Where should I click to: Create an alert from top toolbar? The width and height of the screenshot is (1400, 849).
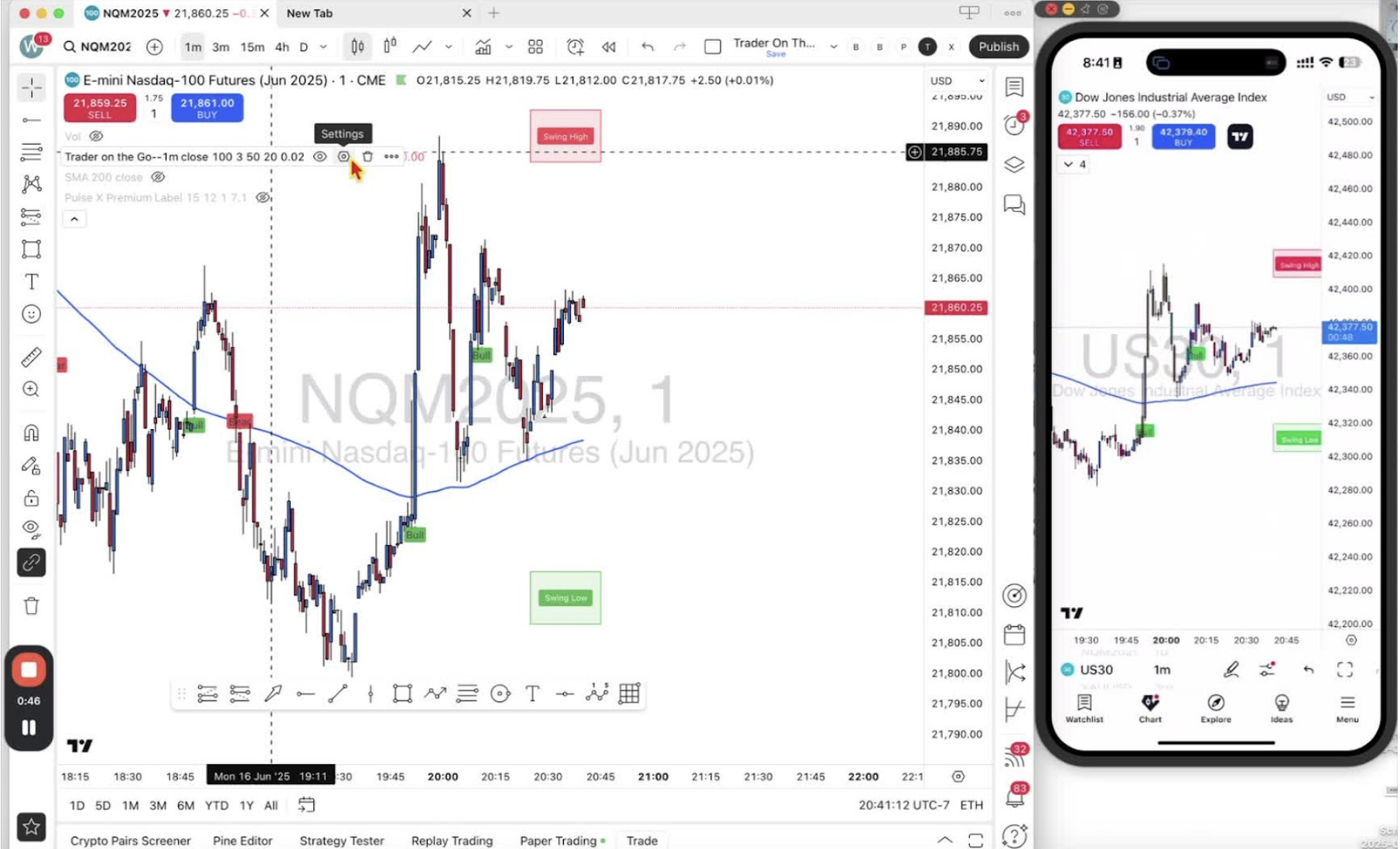click(575, 46)
